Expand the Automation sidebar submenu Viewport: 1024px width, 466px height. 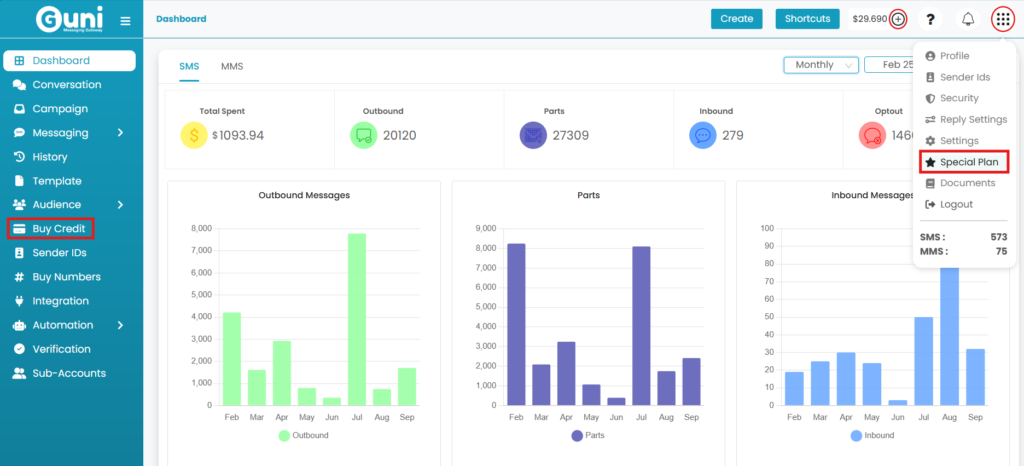pyautogui.click(x=120, y=325)
